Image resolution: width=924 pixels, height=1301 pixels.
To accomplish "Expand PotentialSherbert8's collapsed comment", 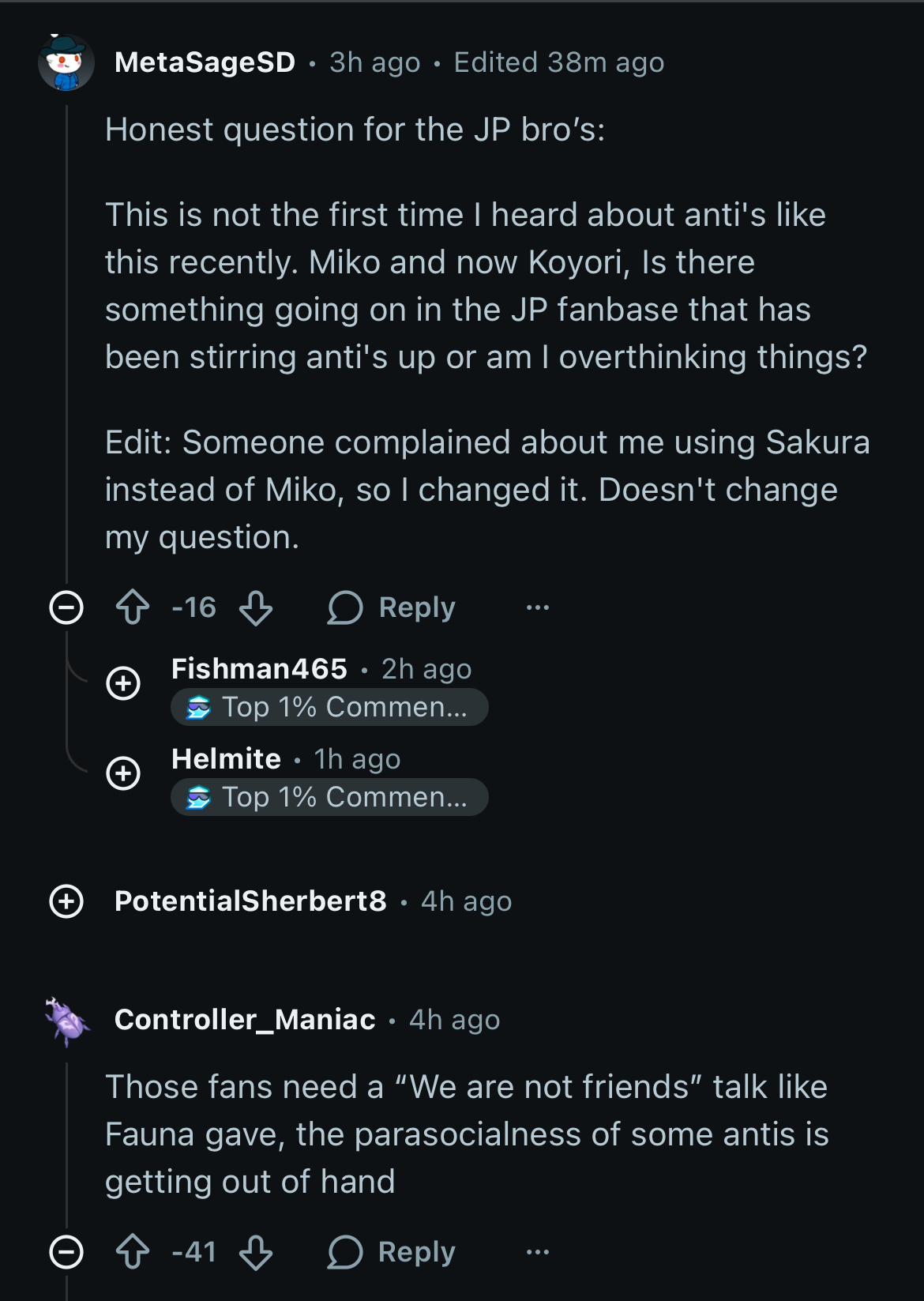I will pos(66,901).
